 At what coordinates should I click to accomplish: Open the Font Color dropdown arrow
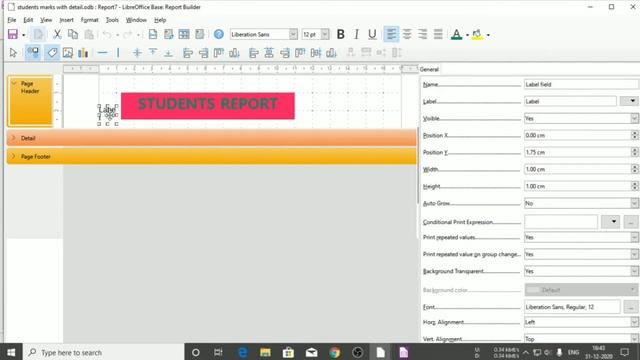467,35
